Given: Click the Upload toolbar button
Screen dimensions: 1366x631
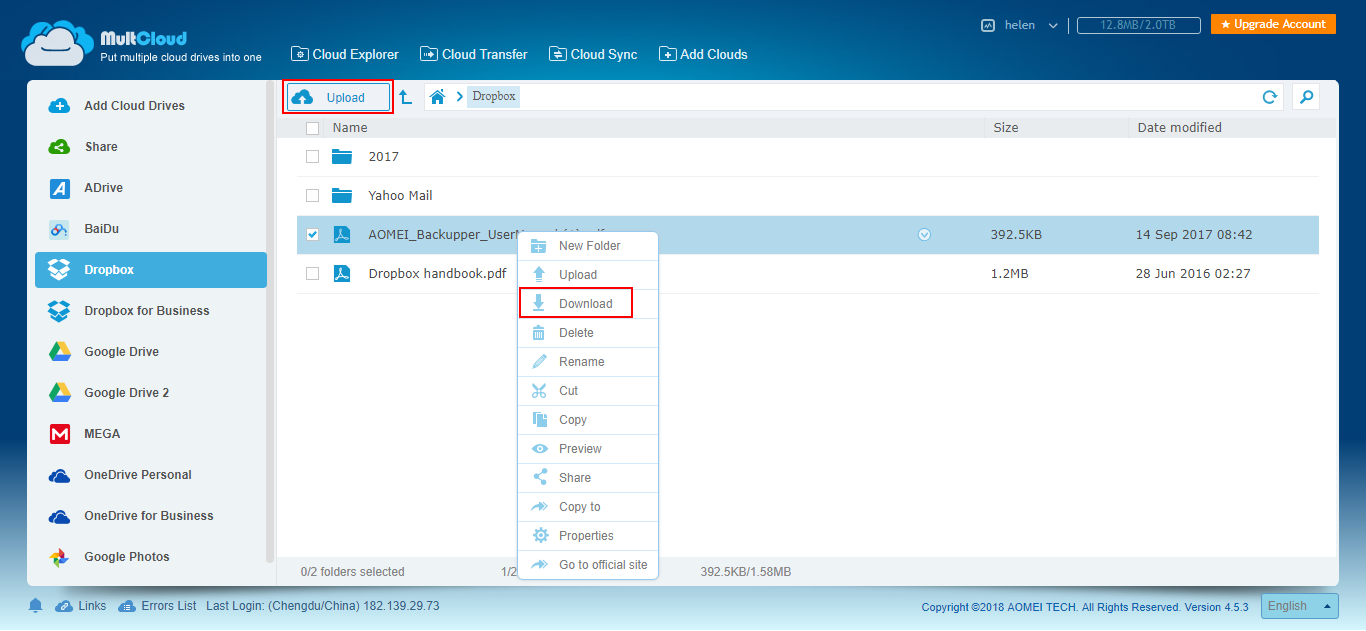Looking at the screenshot, I should (338, 97).
